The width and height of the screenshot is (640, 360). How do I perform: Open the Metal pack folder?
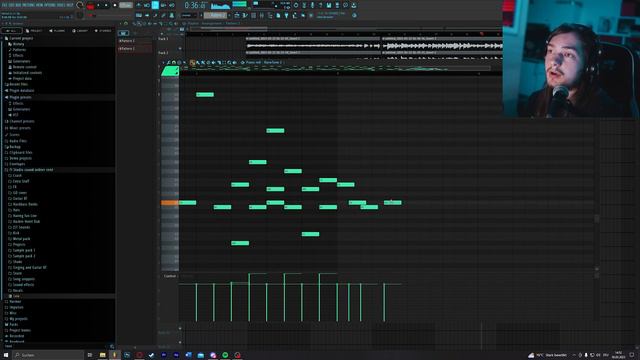point(21,238)
